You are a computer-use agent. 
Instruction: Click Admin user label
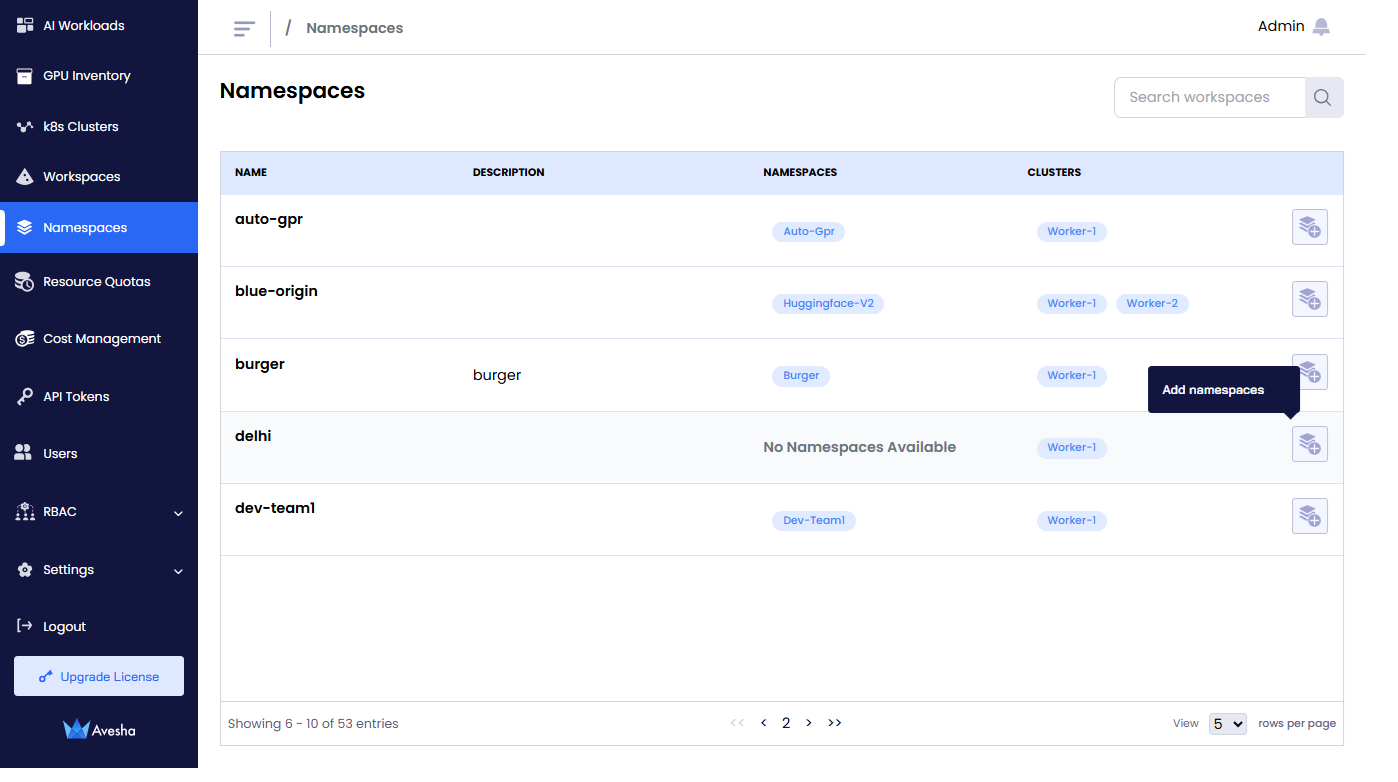click(x=1281, y=27)
